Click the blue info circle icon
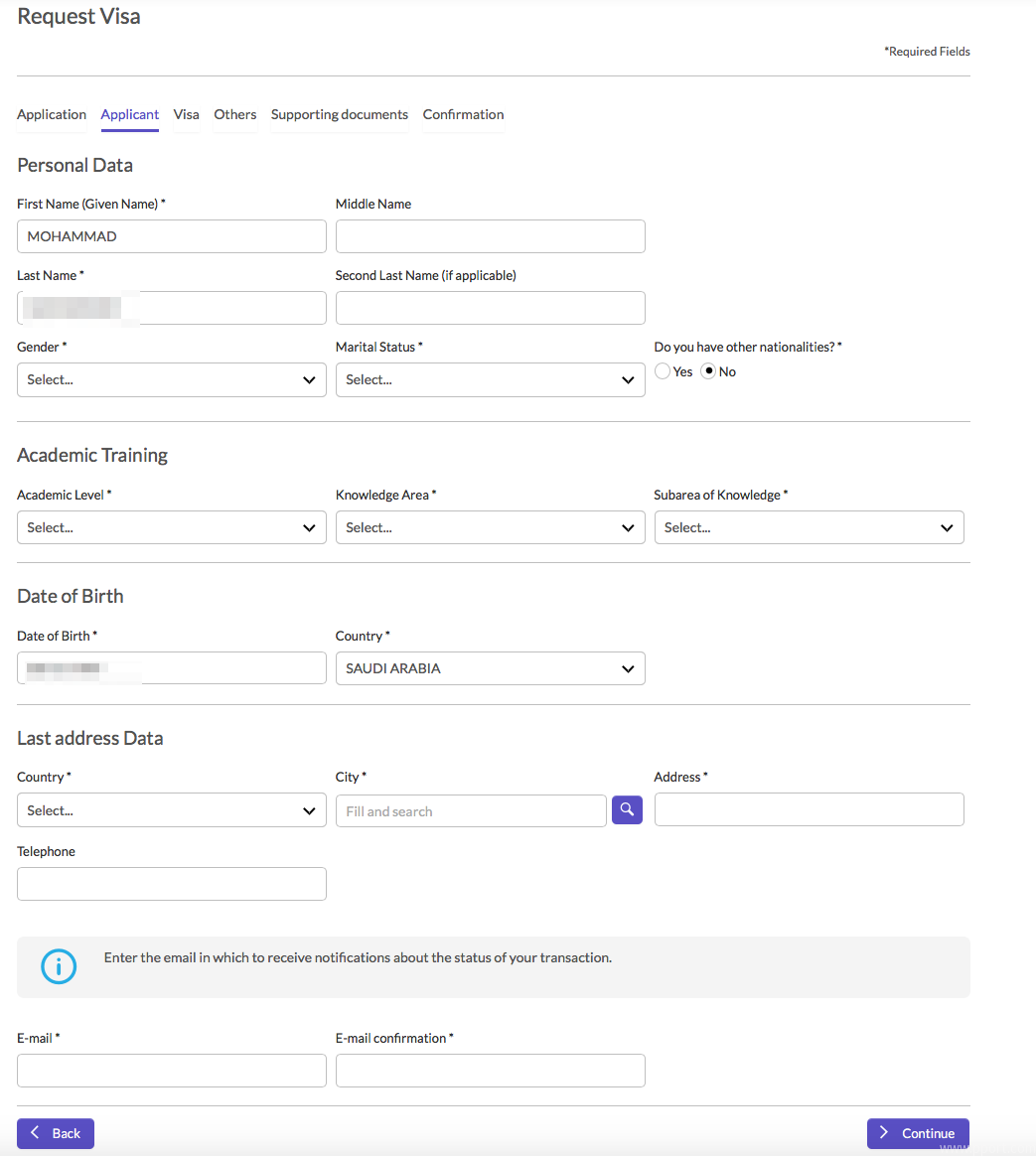 point(59,965)
